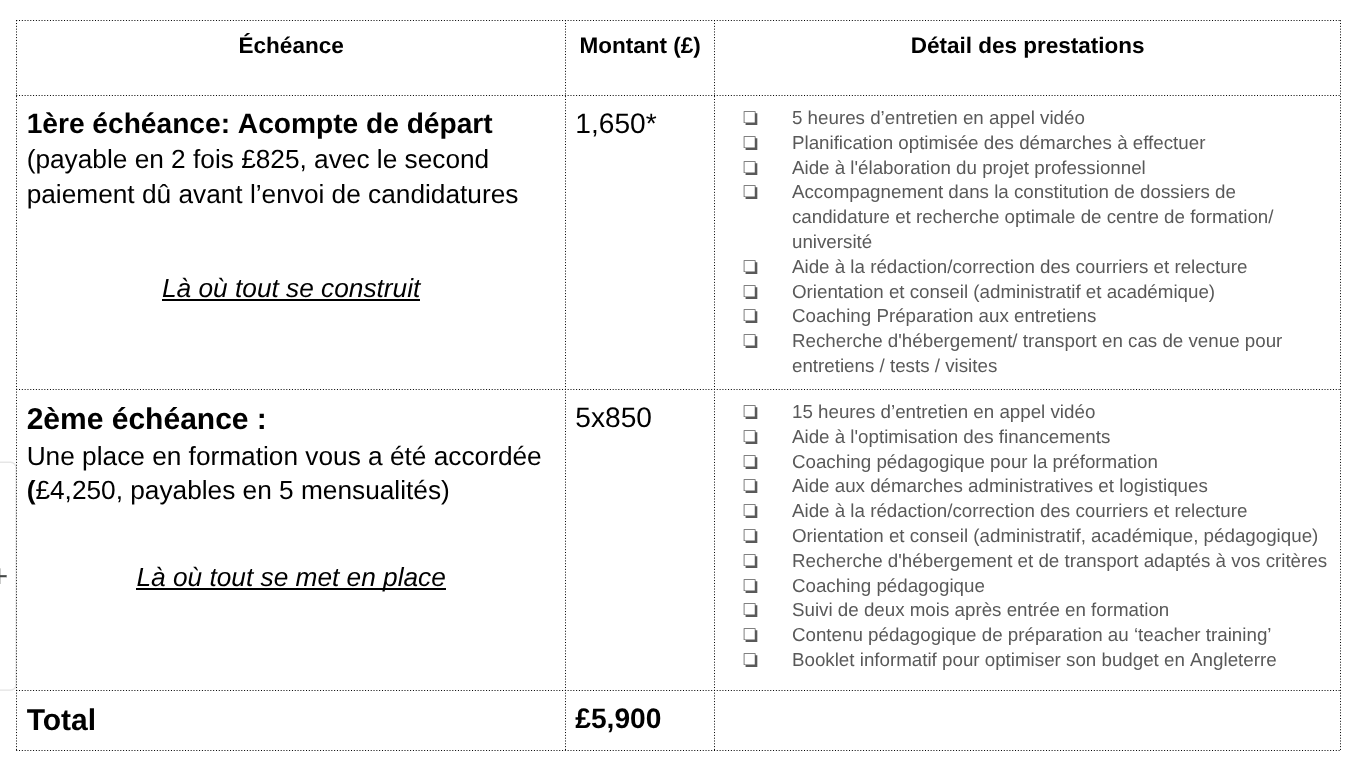Click the "1ère échéance: Acompte de départ" heading
Screen dimensions: 1349x765
[259, 125]
